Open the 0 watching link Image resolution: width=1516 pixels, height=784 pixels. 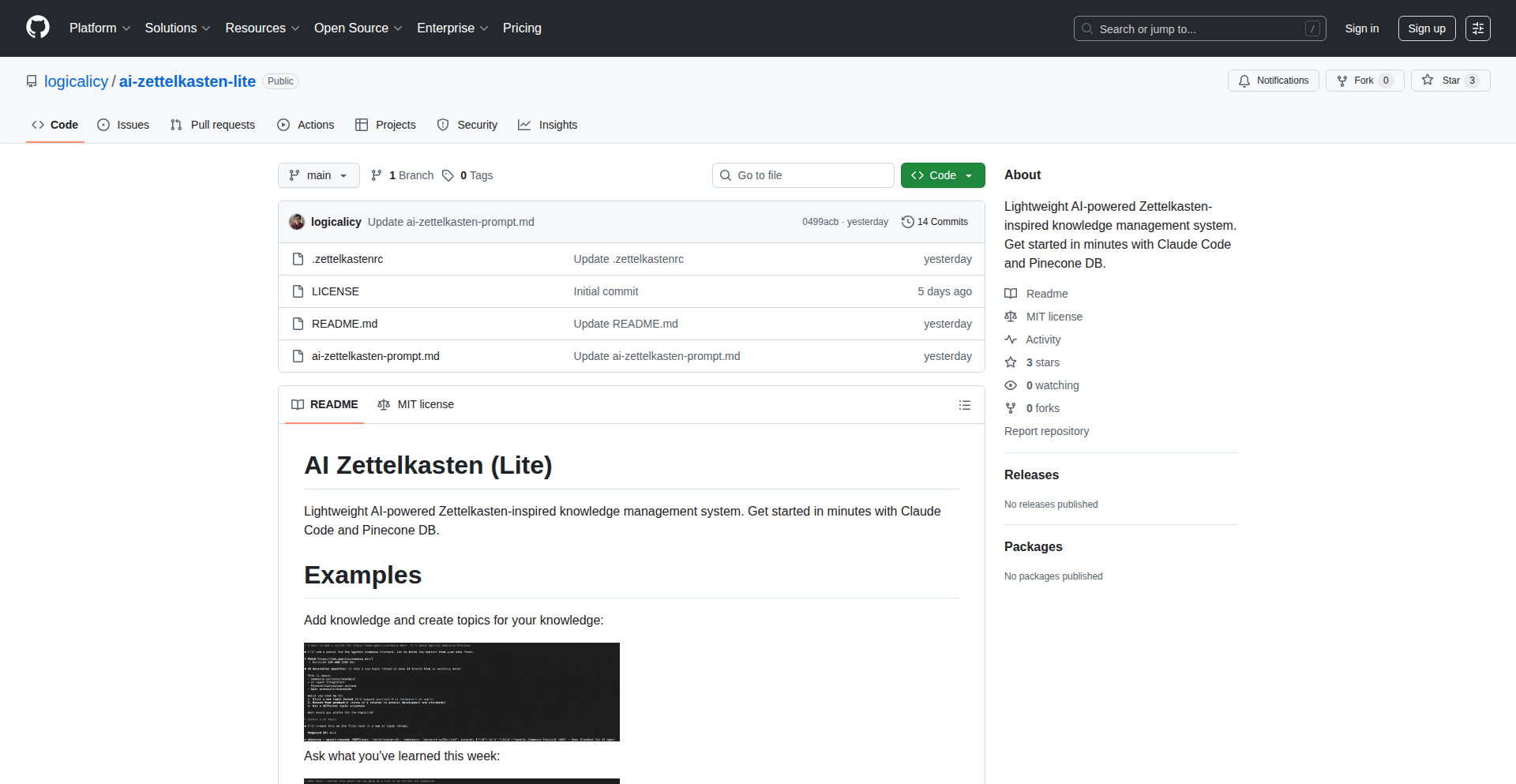[x=1052, y=385]
